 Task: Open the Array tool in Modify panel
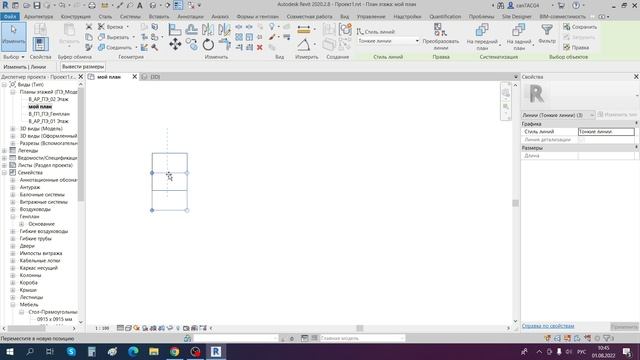[239, 37]
